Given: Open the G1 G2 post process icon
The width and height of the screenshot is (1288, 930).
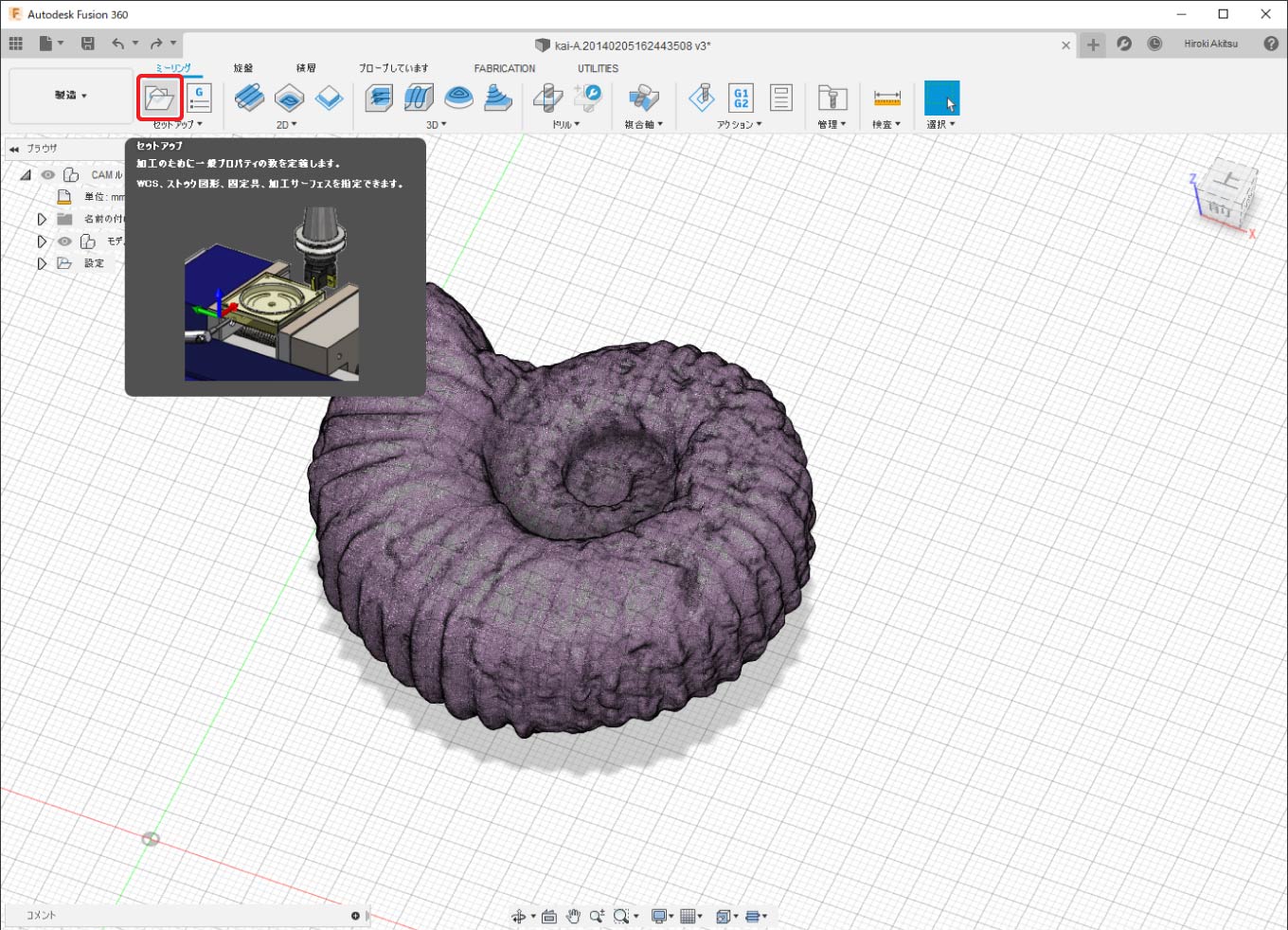Looking at the screenshot, I should pyautogui.click(x=741, y=98).
